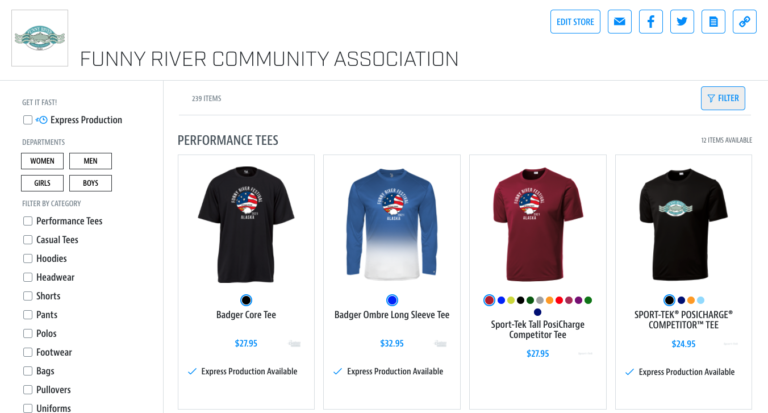Click the Edit Store button
The height and width of the screenshot is (413, 768).
click(x=575, y=22)
